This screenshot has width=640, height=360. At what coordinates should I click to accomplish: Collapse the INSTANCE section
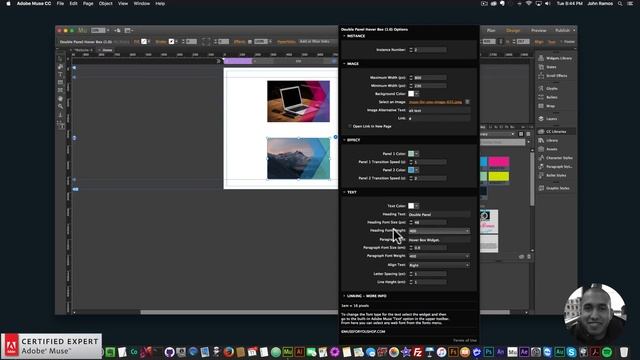tap(344, 36)
